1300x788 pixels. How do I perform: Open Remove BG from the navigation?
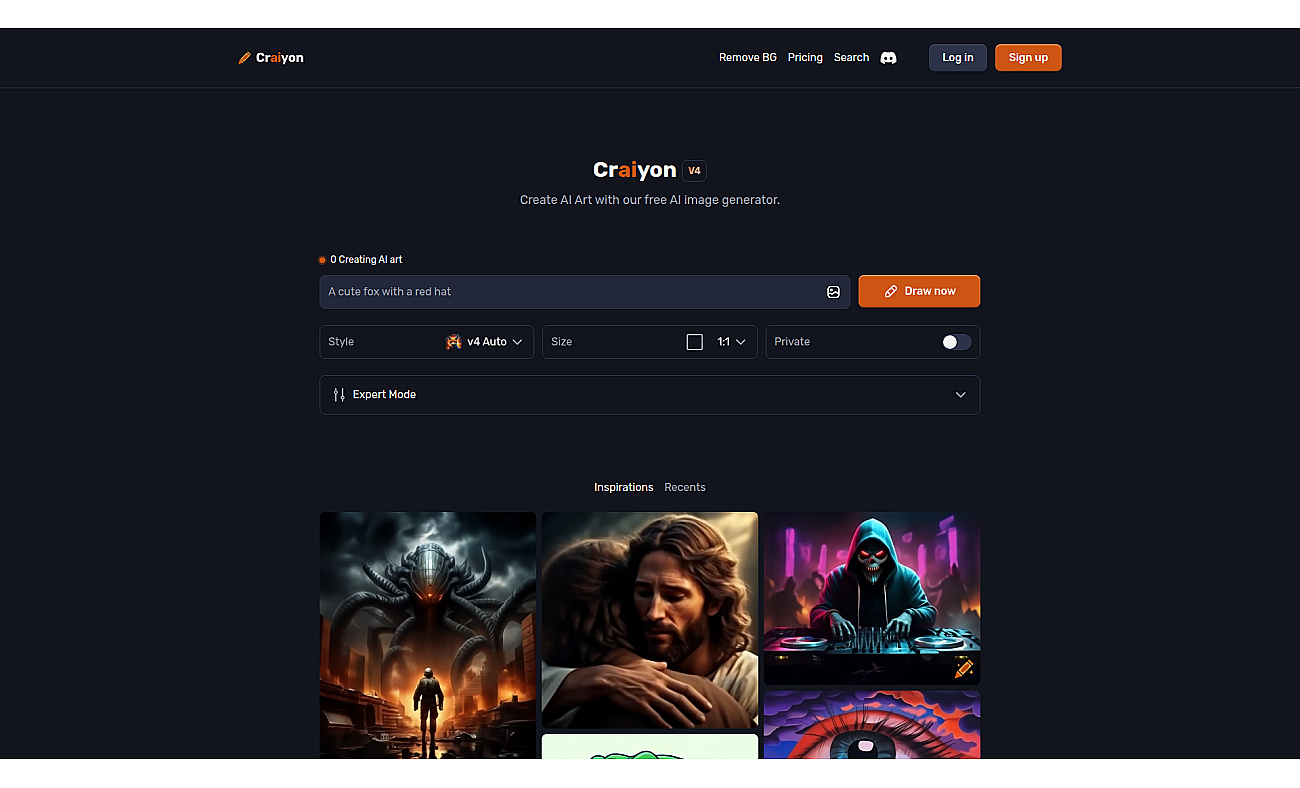(748, 58)
